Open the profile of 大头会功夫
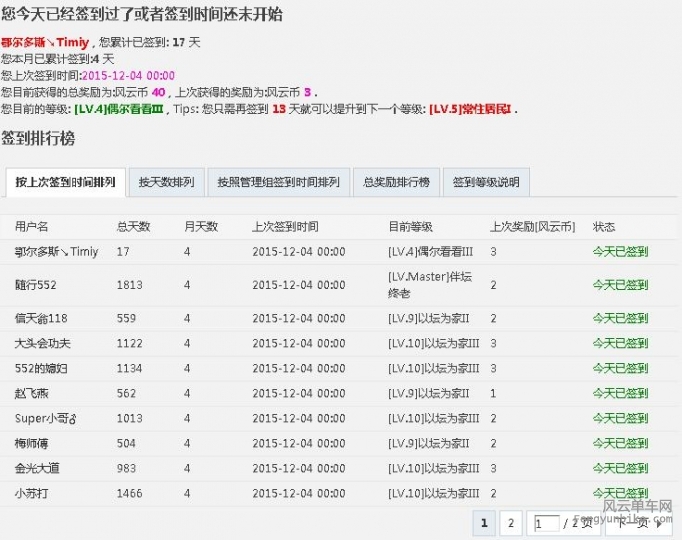This screenshot has width=682, height=540. 44,343
